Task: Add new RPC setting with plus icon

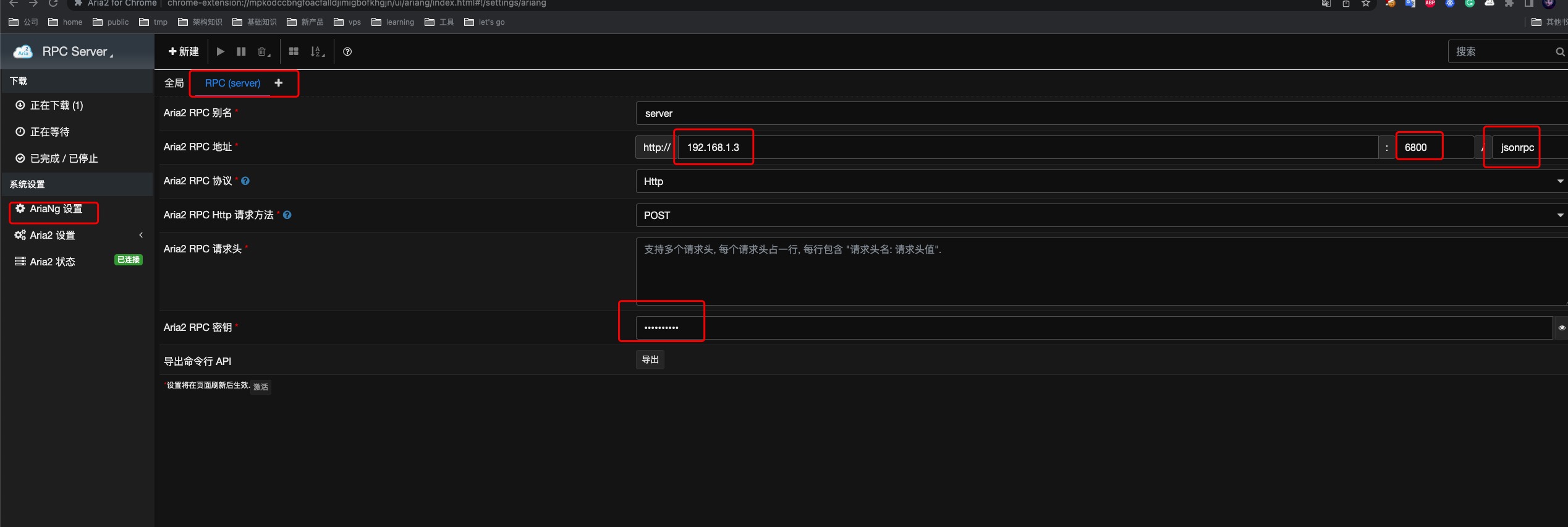Action: [x=279, y=83]
